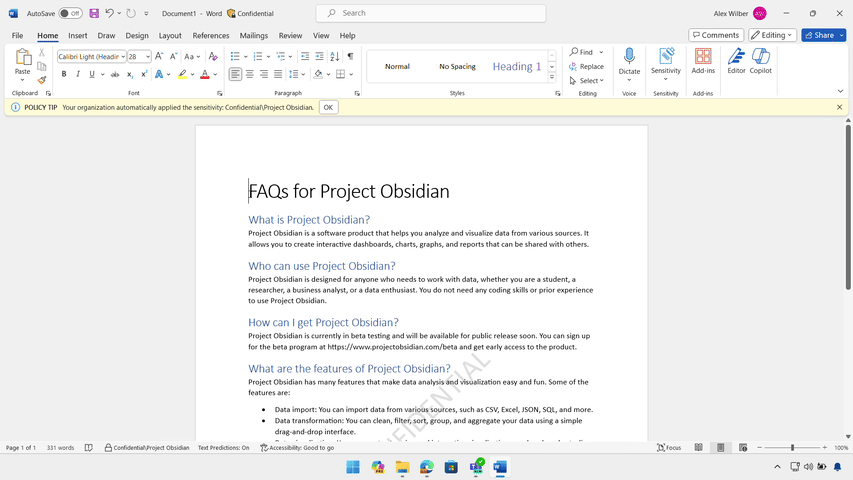Open the Sensitivity label icon
853x480 pixels.
[666, 56]
